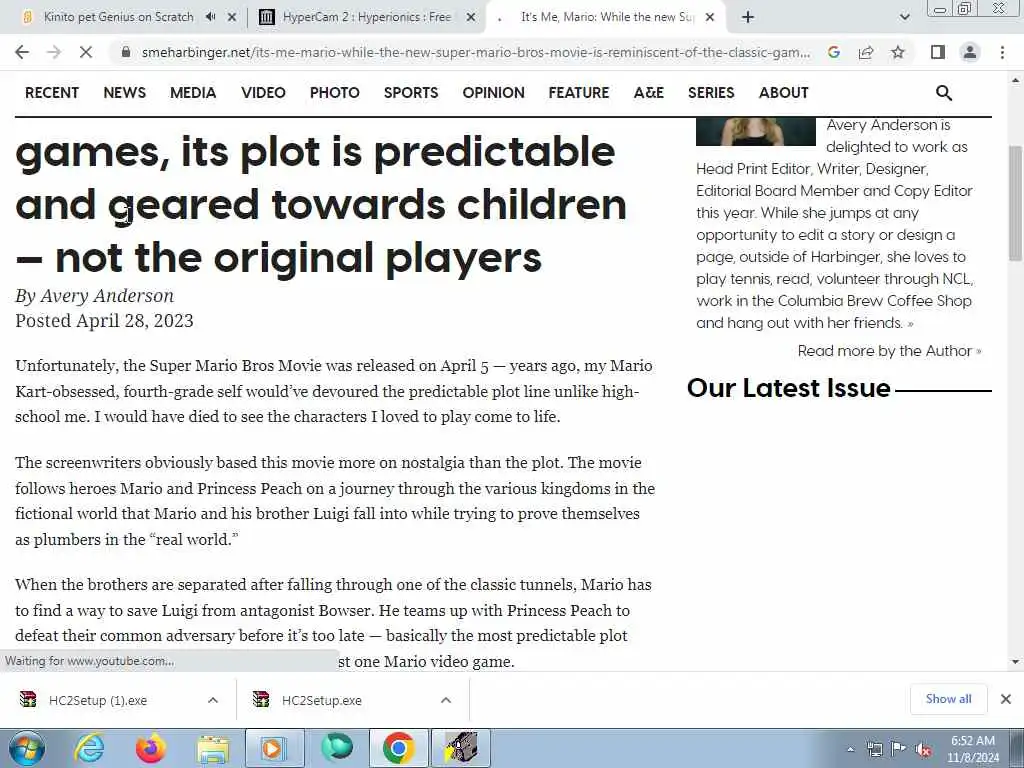Viewport: 1024px width, 768px height.
Task: Open Google search side icon in address bar
Action: pyautogui.click(x=833, y=52)
